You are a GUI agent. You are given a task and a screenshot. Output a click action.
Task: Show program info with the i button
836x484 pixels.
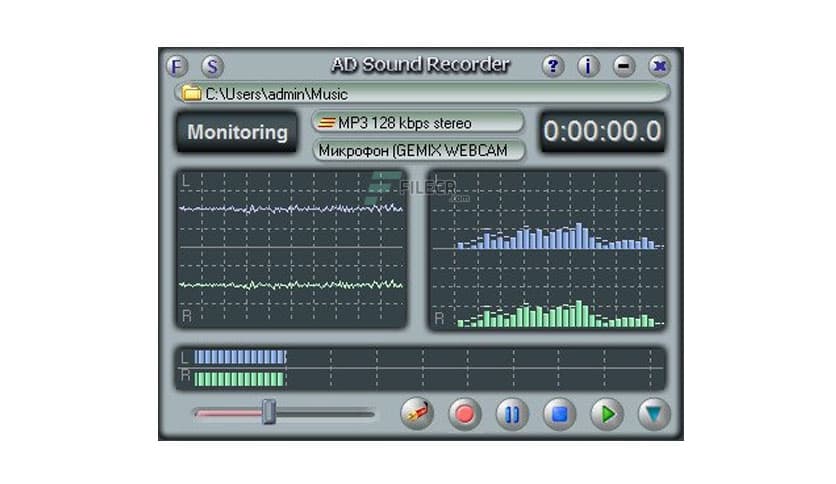click(588, 66)
